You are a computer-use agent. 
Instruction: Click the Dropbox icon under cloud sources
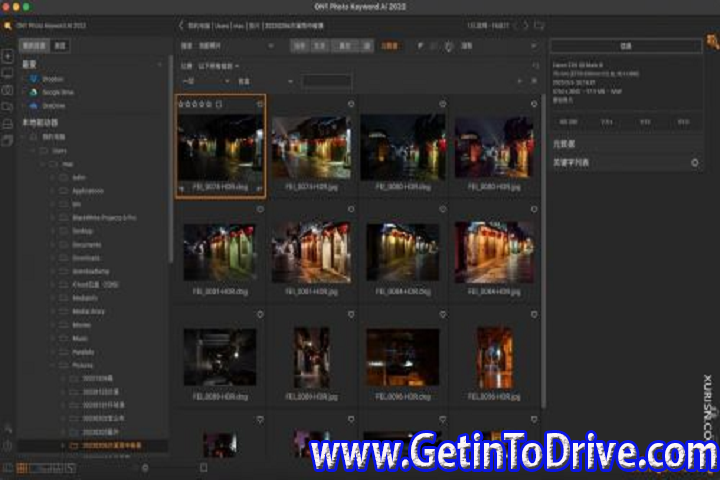[x=34, y=79]
